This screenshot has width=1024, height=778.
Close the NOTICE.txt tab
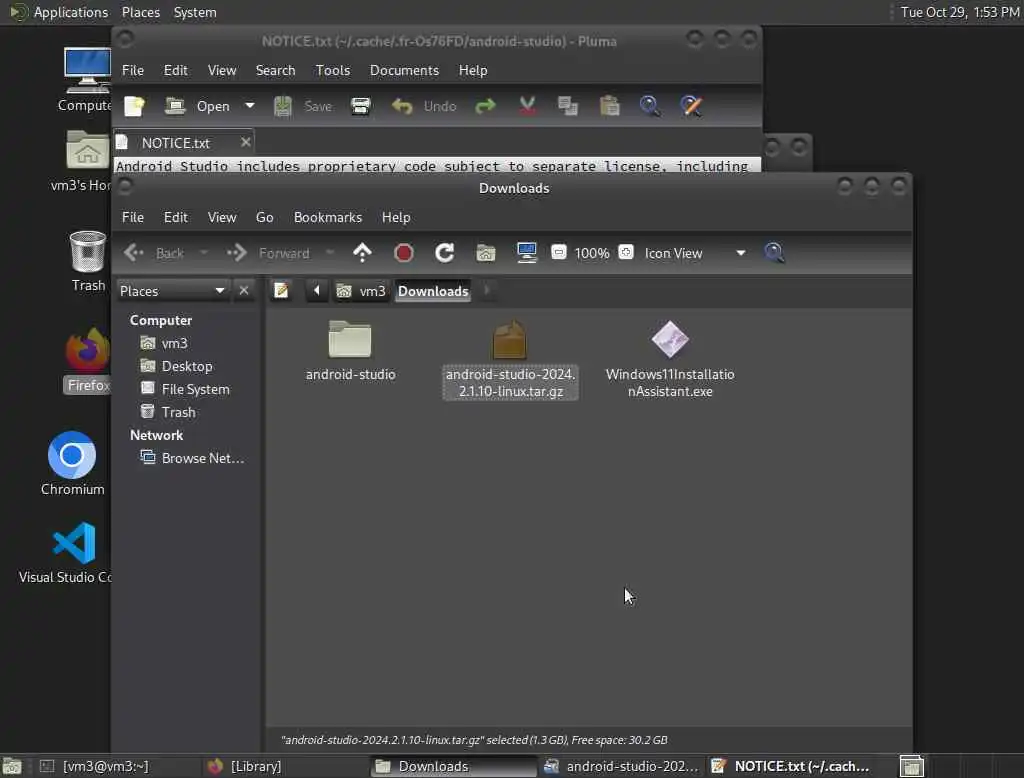246,142
